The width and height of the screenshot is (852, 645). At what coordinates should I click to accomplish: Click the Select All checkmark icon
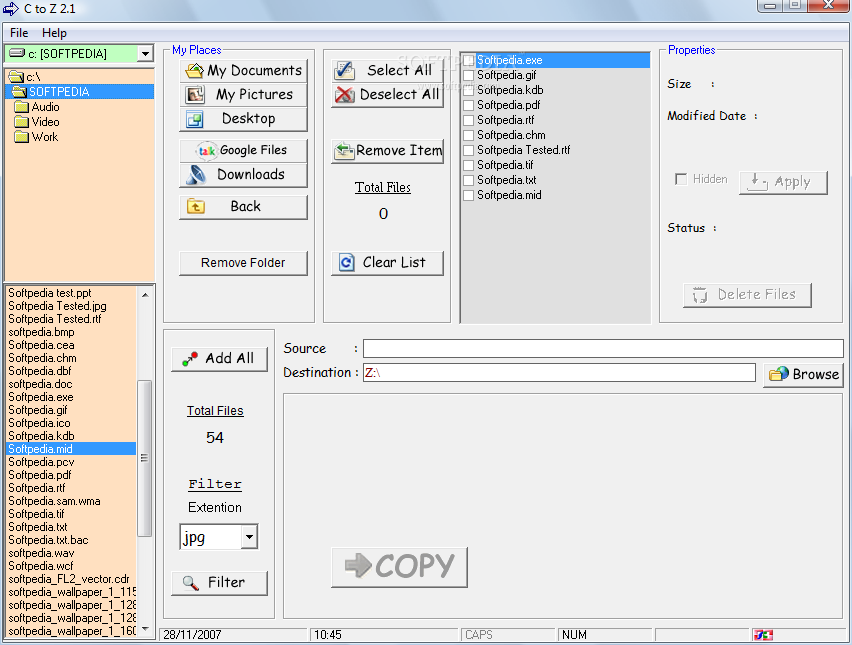tap(344, 71)
